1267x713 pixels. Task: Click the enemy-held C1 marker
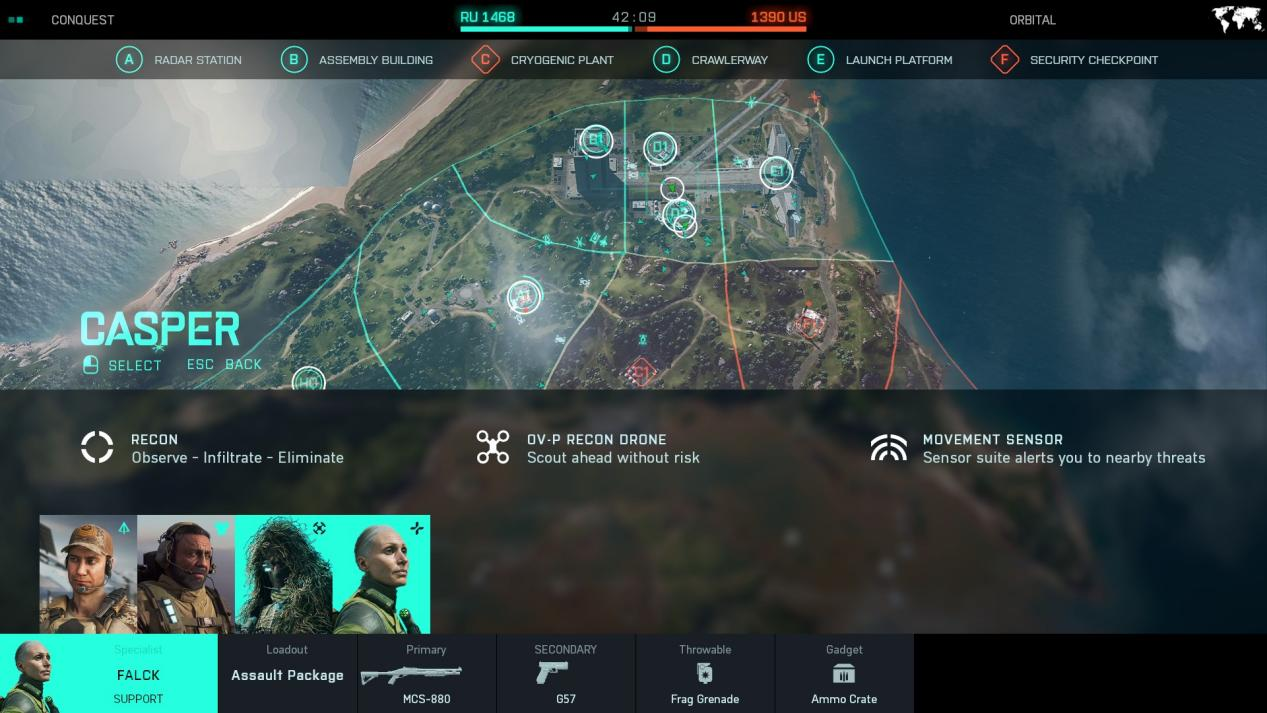(x=641, y=373)
